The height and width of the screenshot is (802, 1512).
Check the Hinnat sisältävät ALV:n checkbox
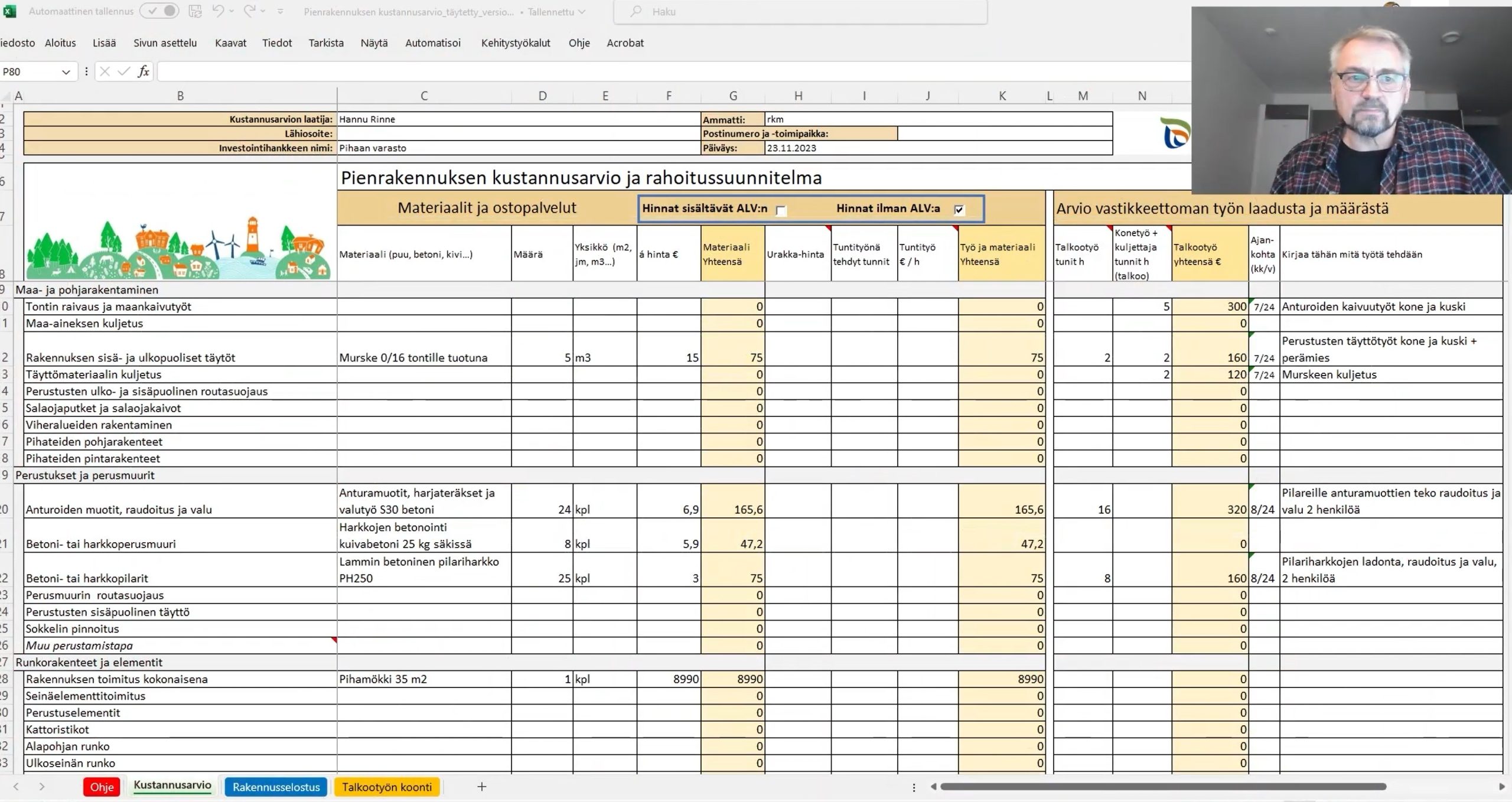tap(781, 210)
